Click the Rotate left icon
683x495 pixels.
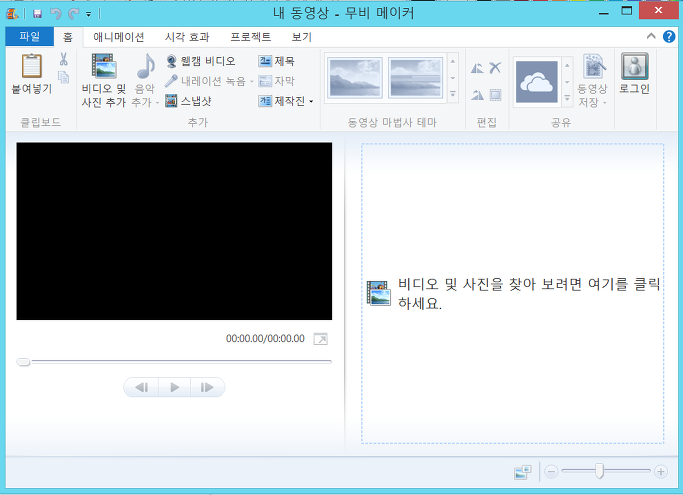477,68
